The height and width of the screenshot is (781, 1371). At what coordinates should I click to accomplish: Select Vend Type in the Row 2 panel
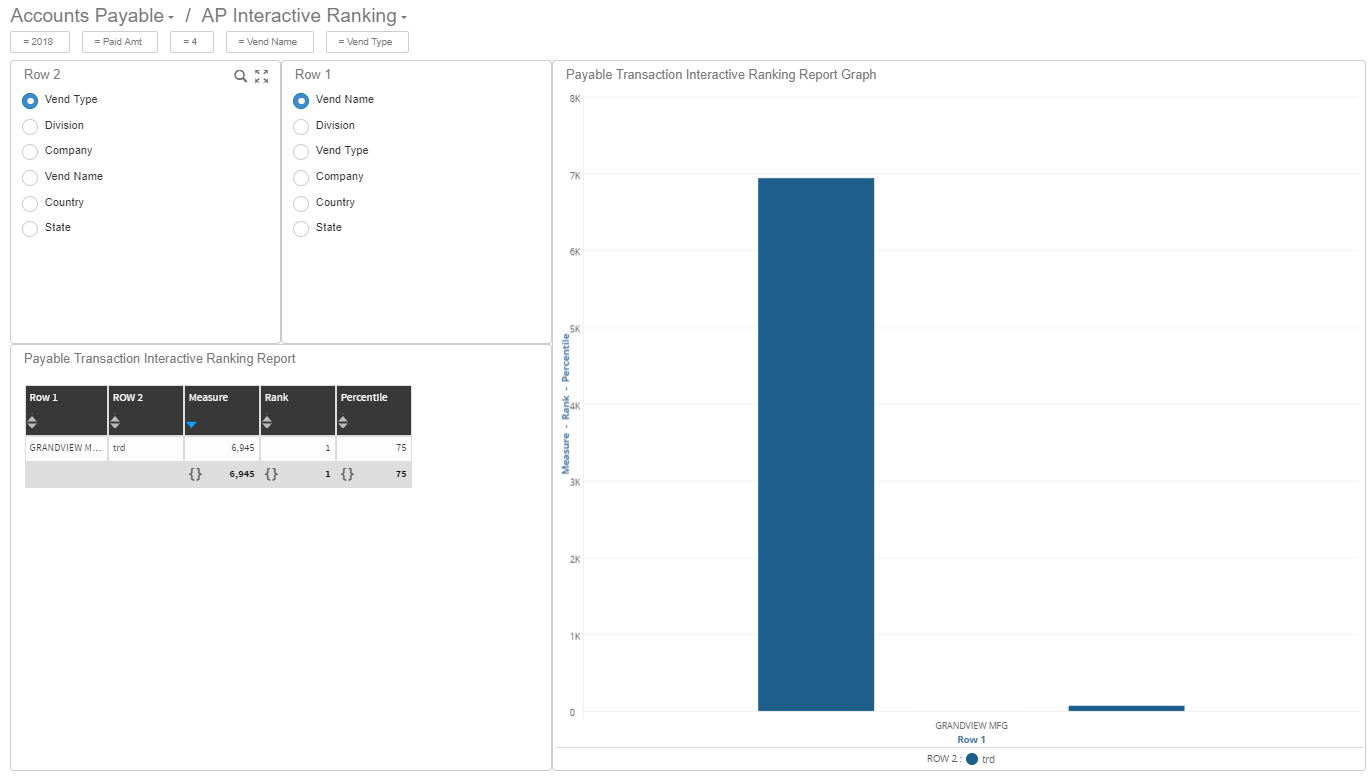coord(30,100)
